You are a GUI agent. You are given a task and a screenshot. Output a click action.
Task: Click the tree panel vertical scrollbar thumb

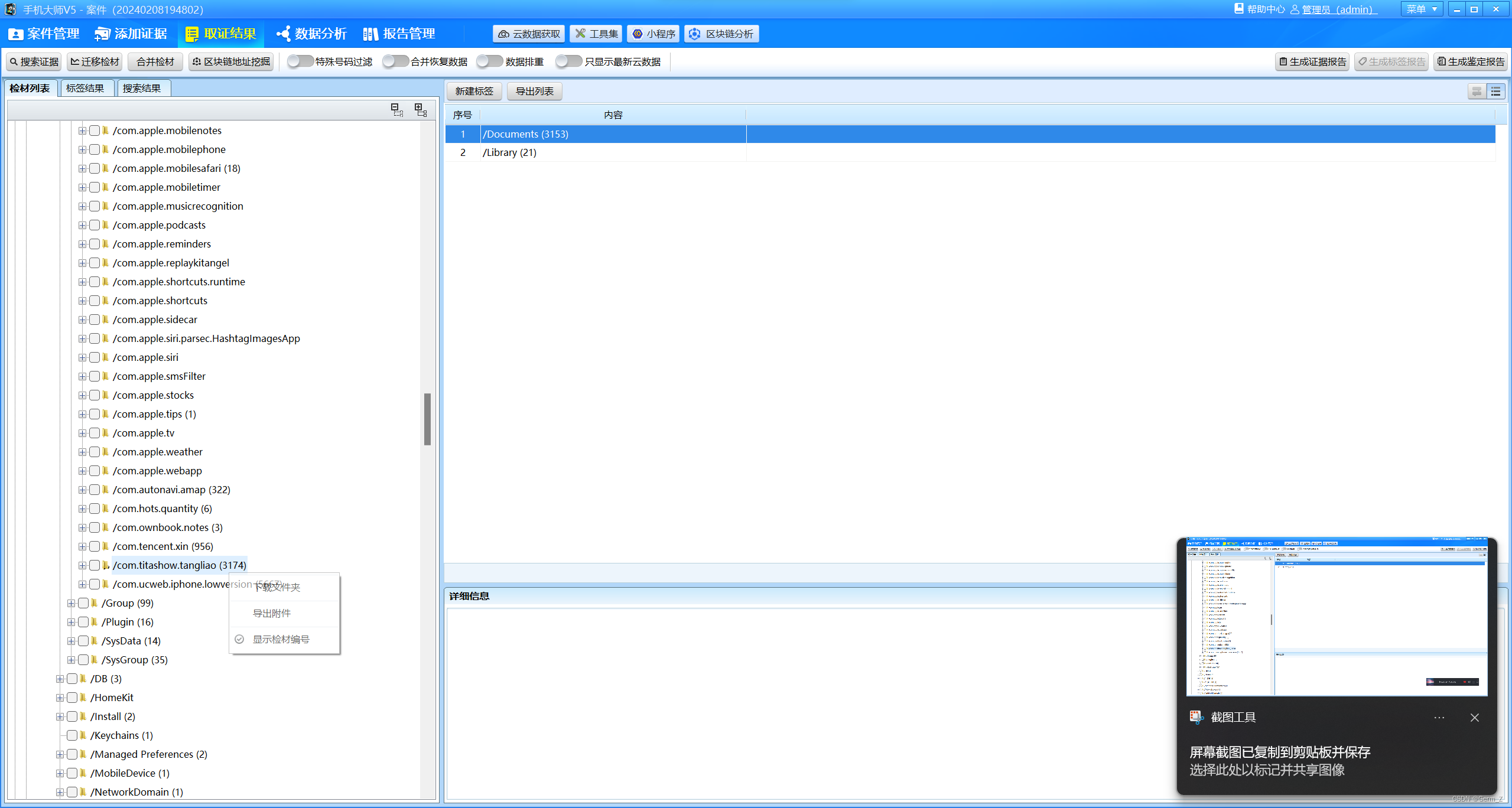(x=427, y=419)
